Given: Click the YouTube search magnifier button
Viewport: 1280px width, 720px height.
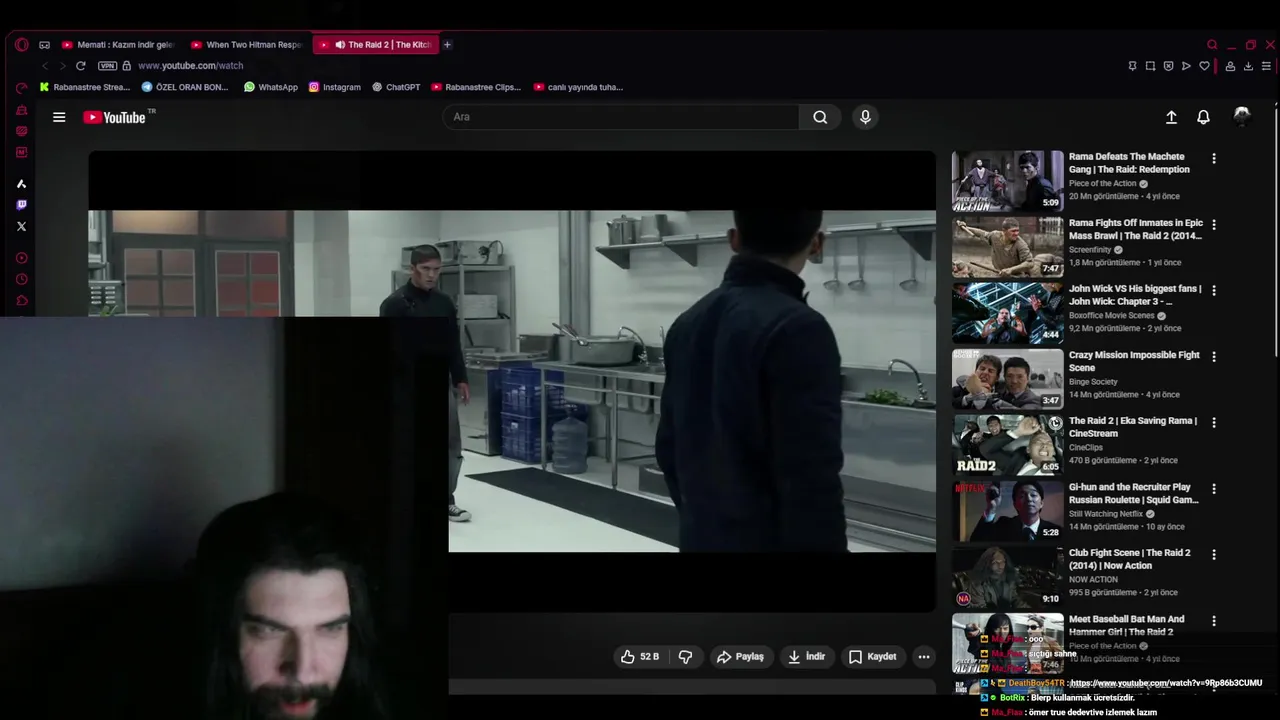Looking at the screenshot, I should pyautogui.click(x=820, y=117).
